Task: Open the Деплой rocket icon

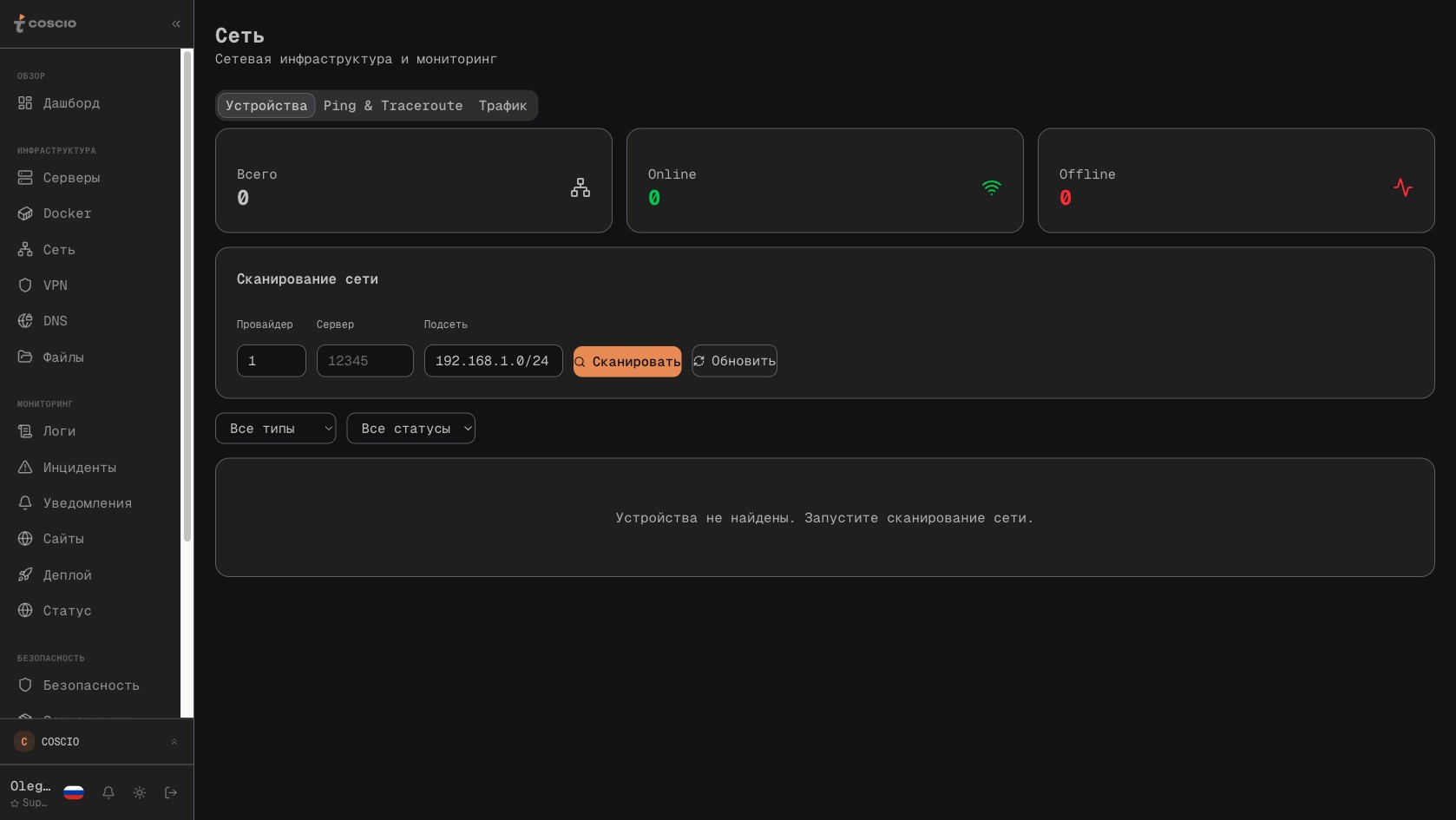Action: (x=25, y=575)
